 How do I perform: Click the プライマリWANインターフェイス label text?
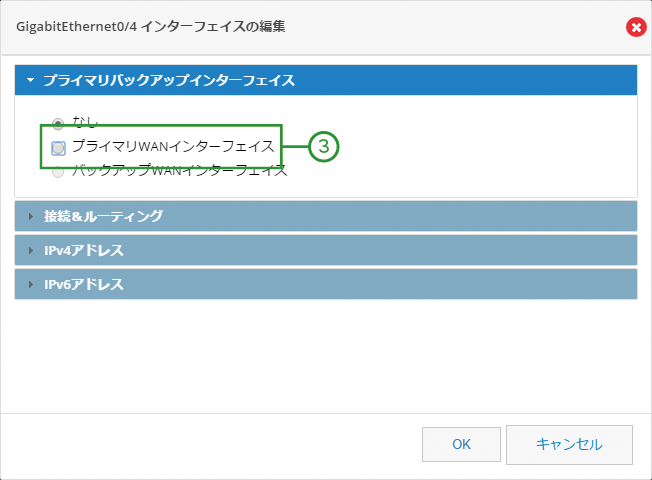click(x=173, y=146)
